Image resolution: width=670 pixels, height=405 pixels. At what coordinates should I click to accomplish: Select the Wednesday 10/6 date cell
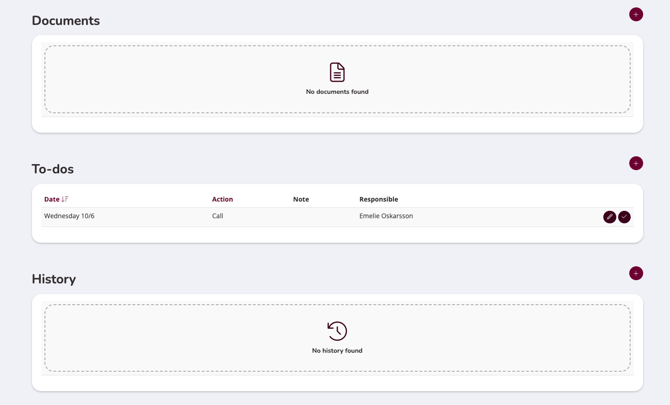coord(69,216)
